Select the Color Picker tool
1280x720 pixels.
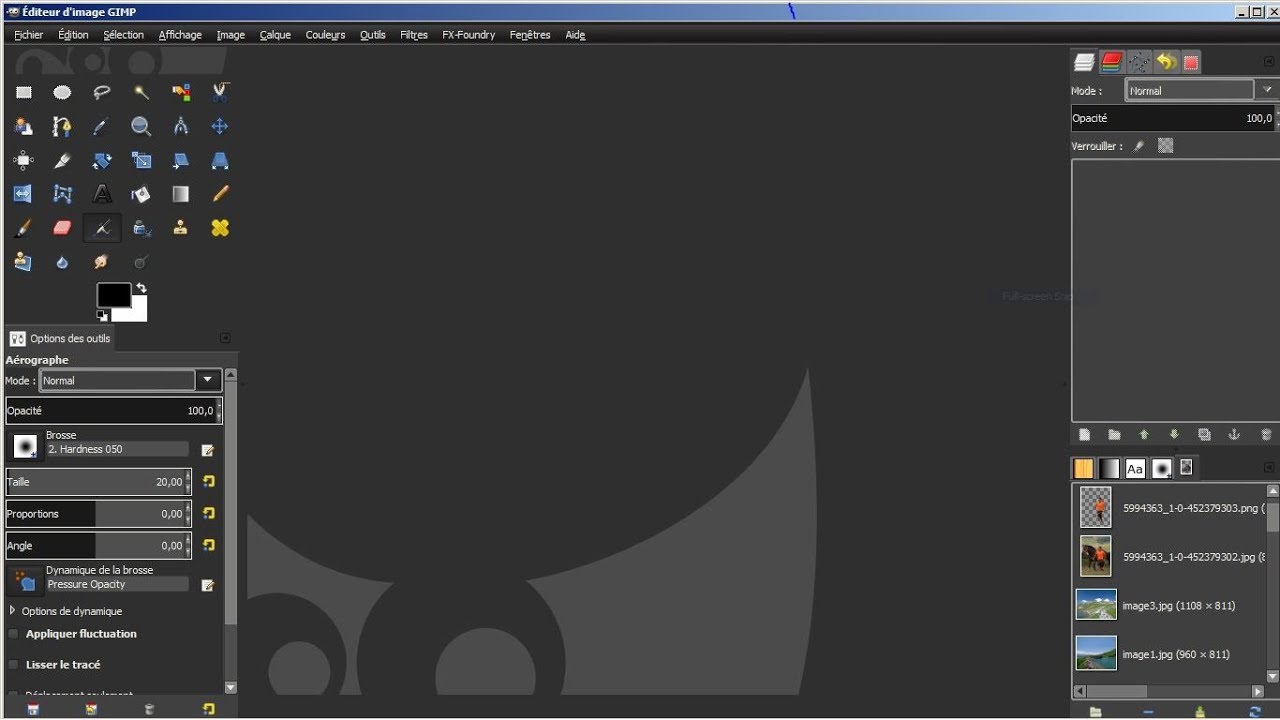pos(101,127)
